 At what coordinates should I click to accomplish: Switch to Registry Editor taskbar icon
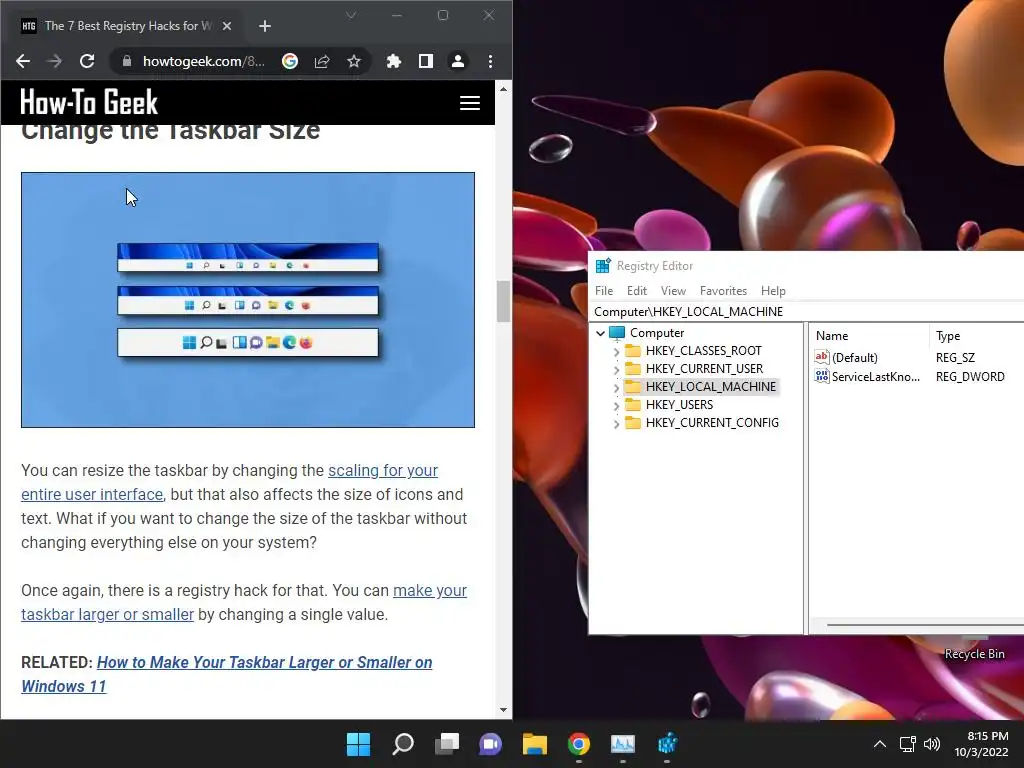coord(667,744)
